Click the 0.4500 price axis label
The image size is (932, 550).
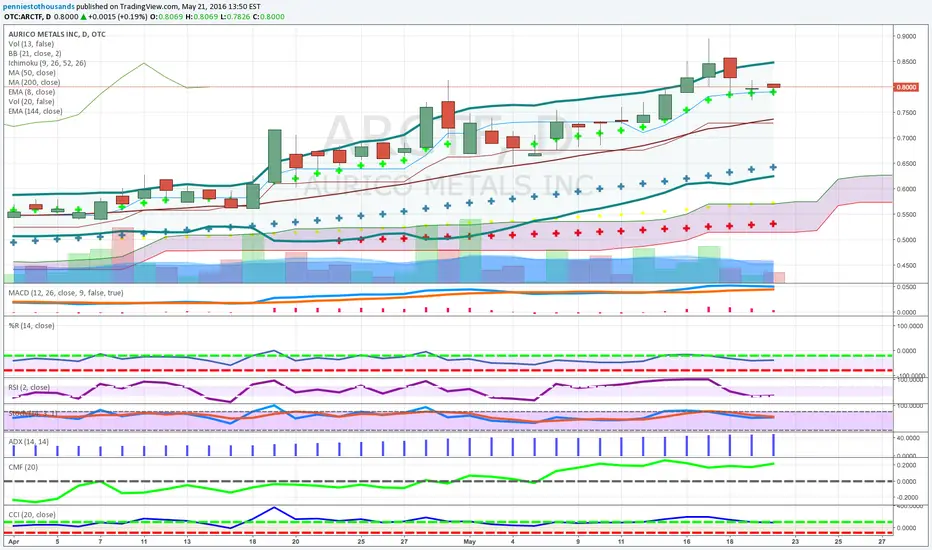pos(906,266)
